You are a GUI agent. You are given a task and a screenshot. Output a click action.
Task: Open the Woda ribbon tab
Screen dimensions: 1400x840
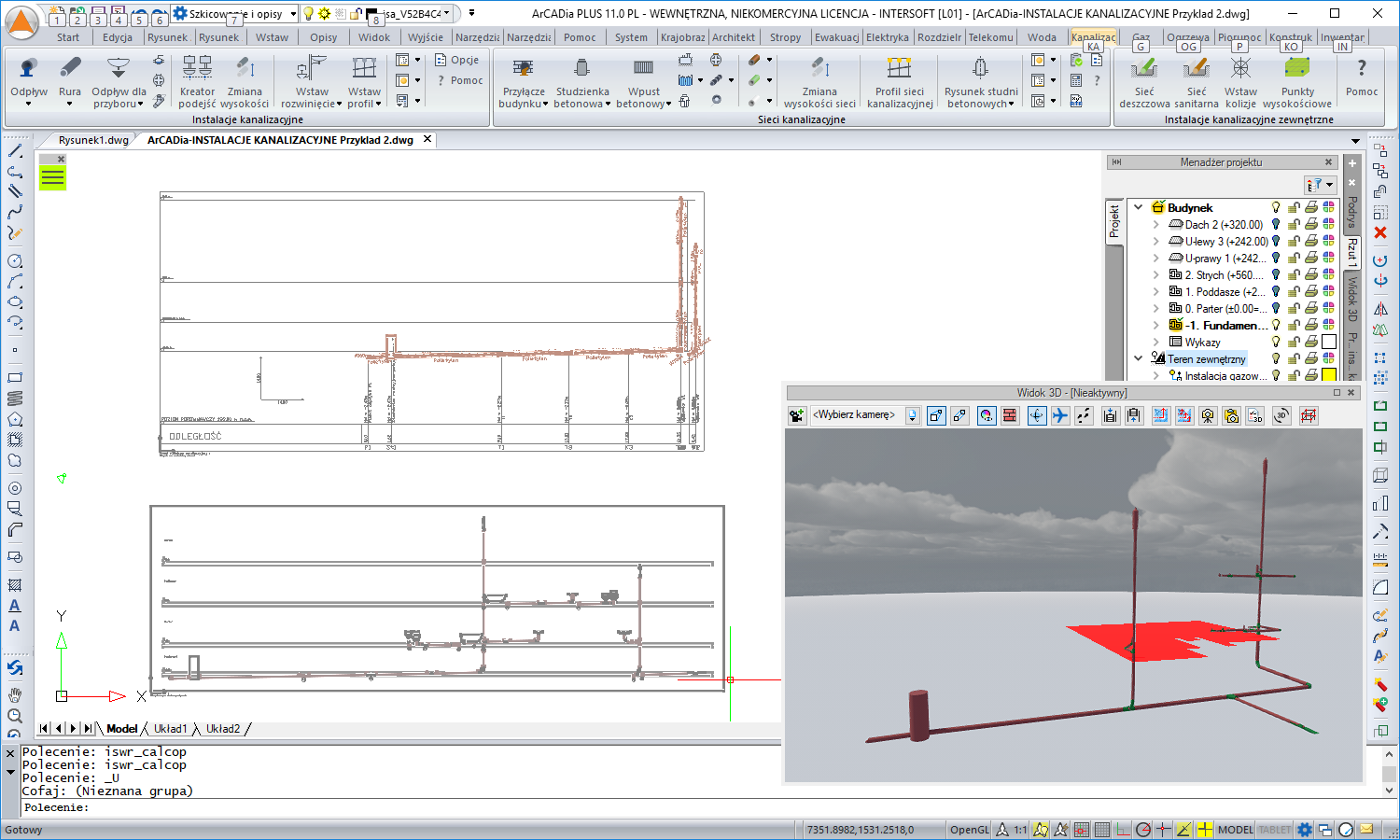tap(1042, 37)
